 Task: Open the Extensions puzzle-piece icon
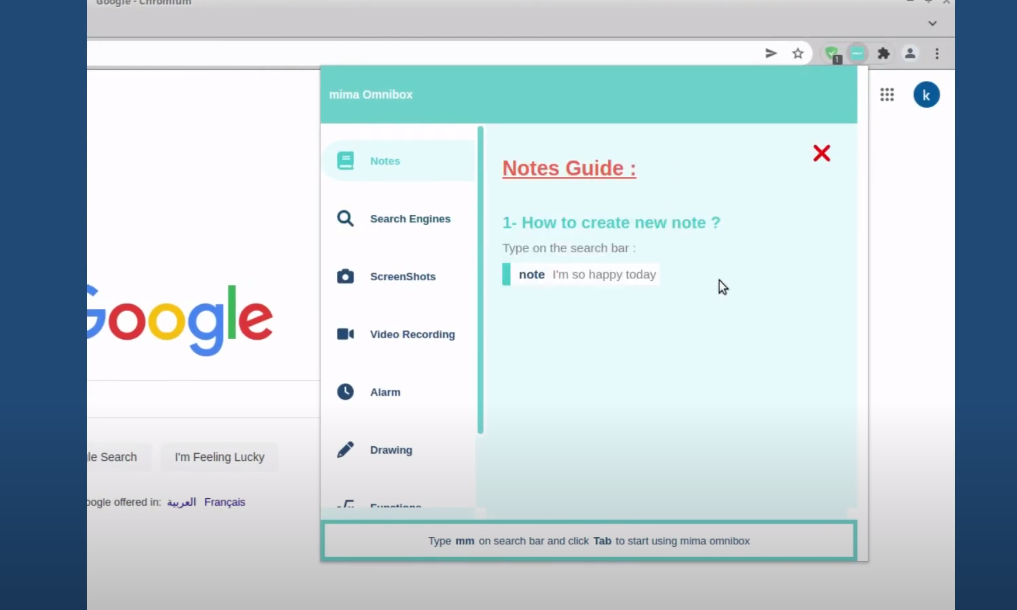[x=884, y=53]
